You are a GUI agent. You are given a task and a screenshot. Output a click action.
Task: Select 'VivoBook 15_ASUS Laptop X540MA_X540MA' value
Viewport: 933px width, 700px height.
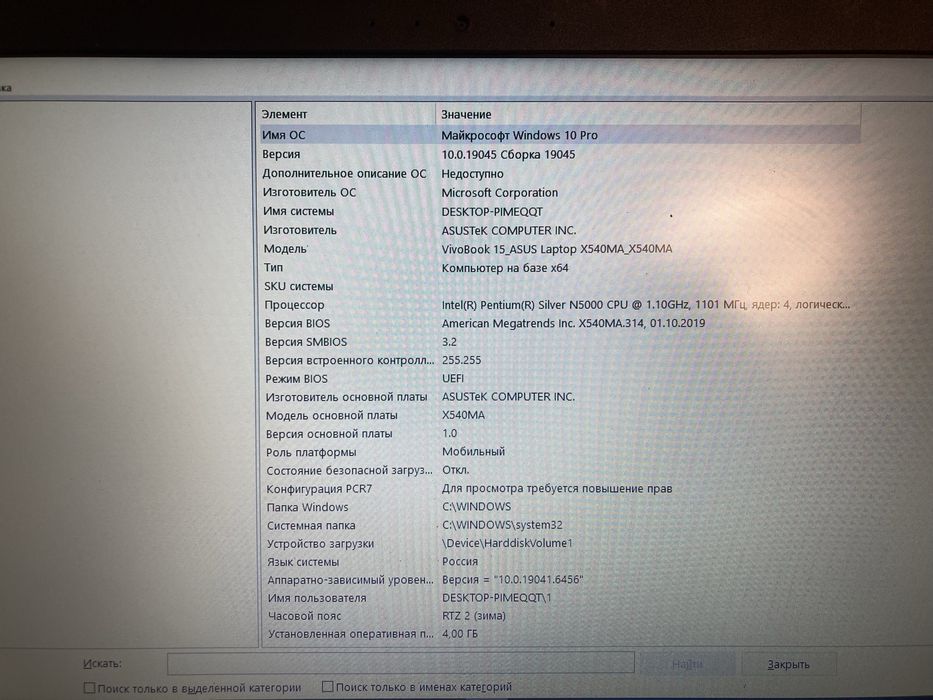pos(557,249)
